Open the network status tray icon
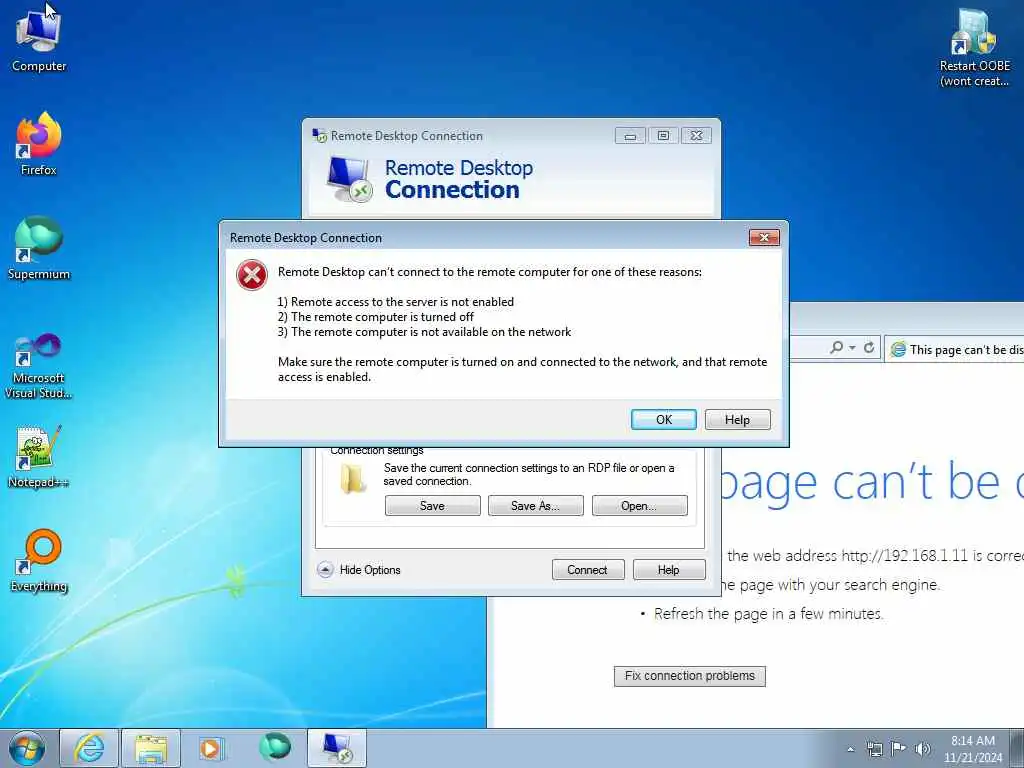Viewport: 1024px width, 768px height. tap(874, 749)
